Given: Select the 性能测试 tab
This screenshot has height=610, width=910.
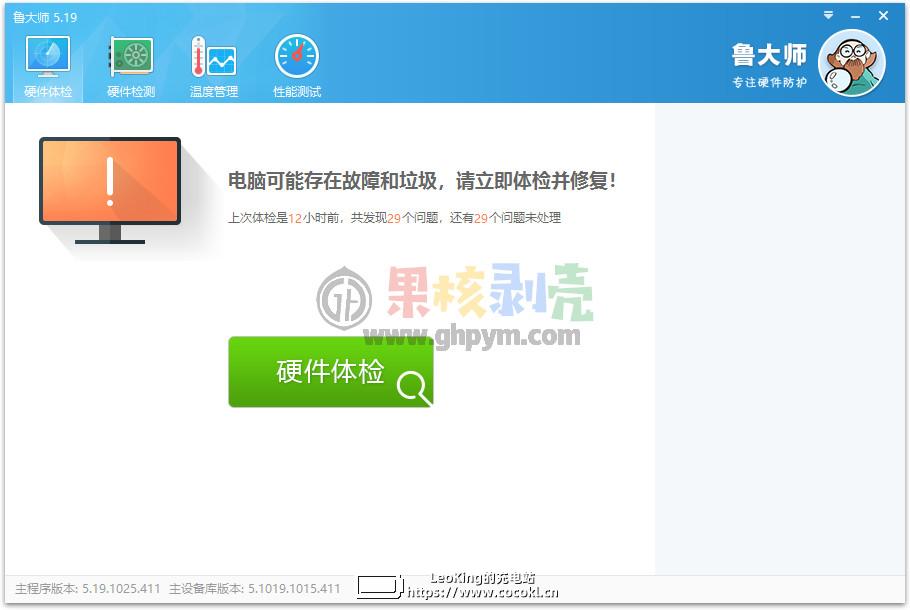Looking at the screenshot, I should click(x=297, y=66).
